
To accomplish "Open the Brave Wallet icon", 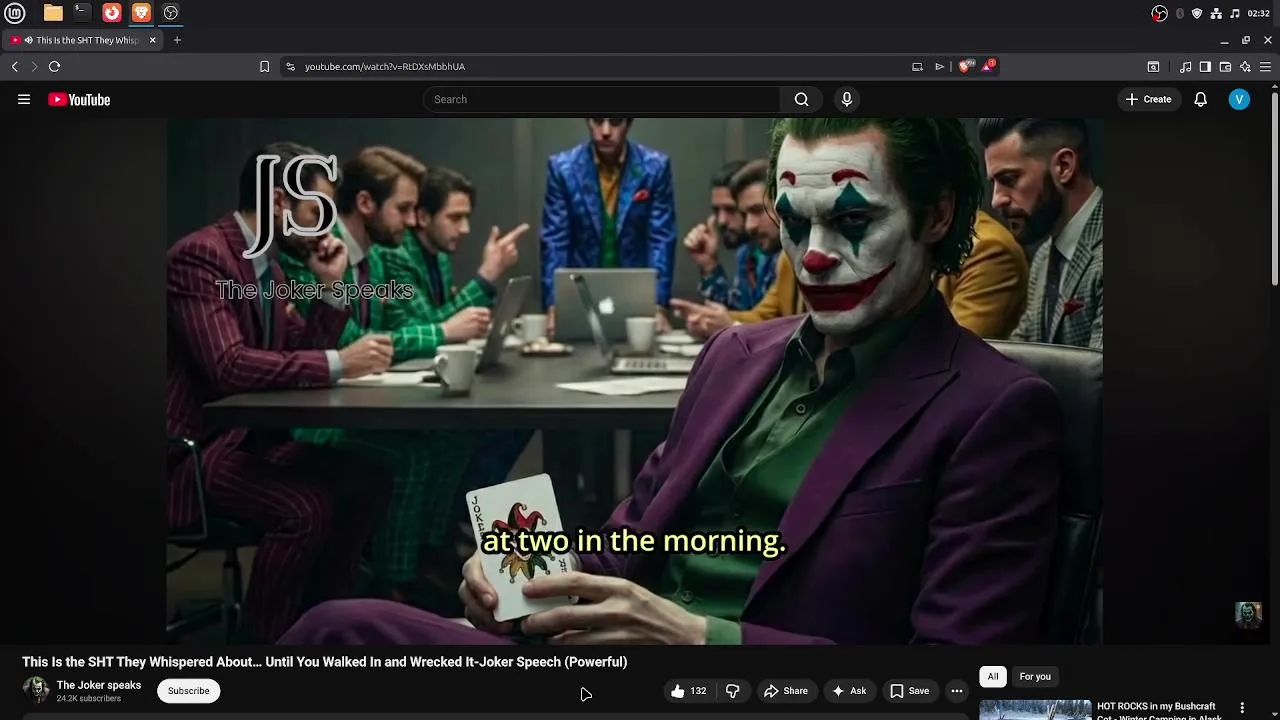I will 1225,66.
